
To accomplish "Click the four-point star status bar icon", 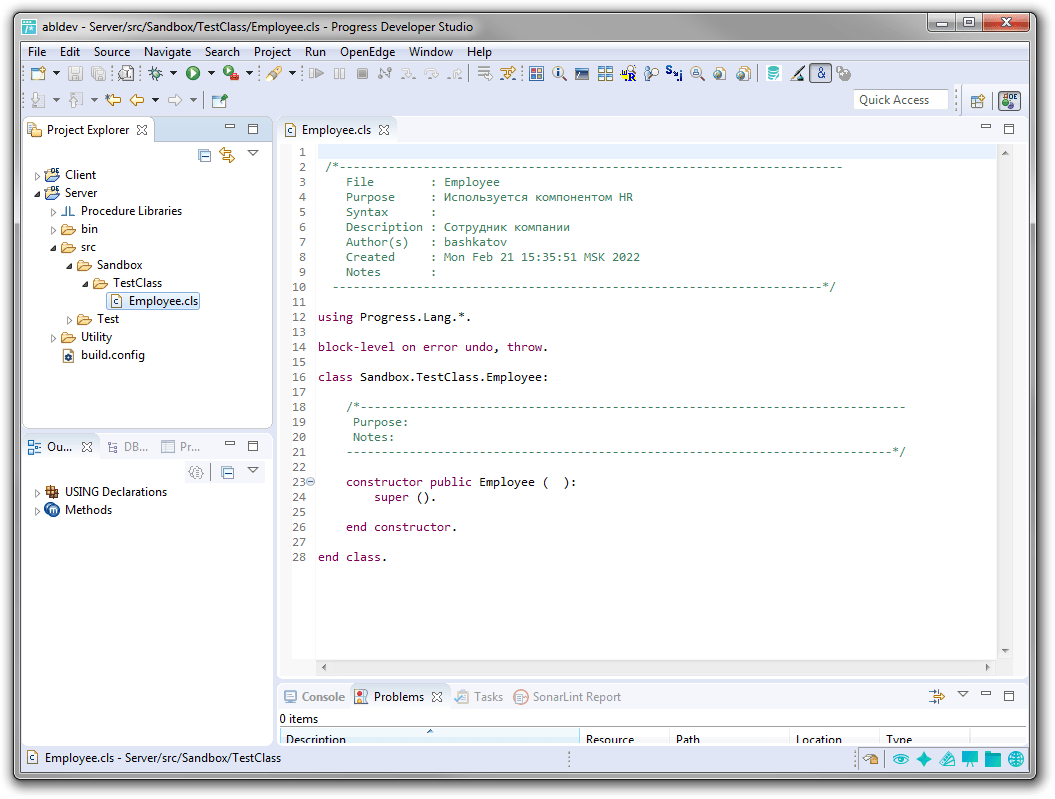I will tap(924, 759).
